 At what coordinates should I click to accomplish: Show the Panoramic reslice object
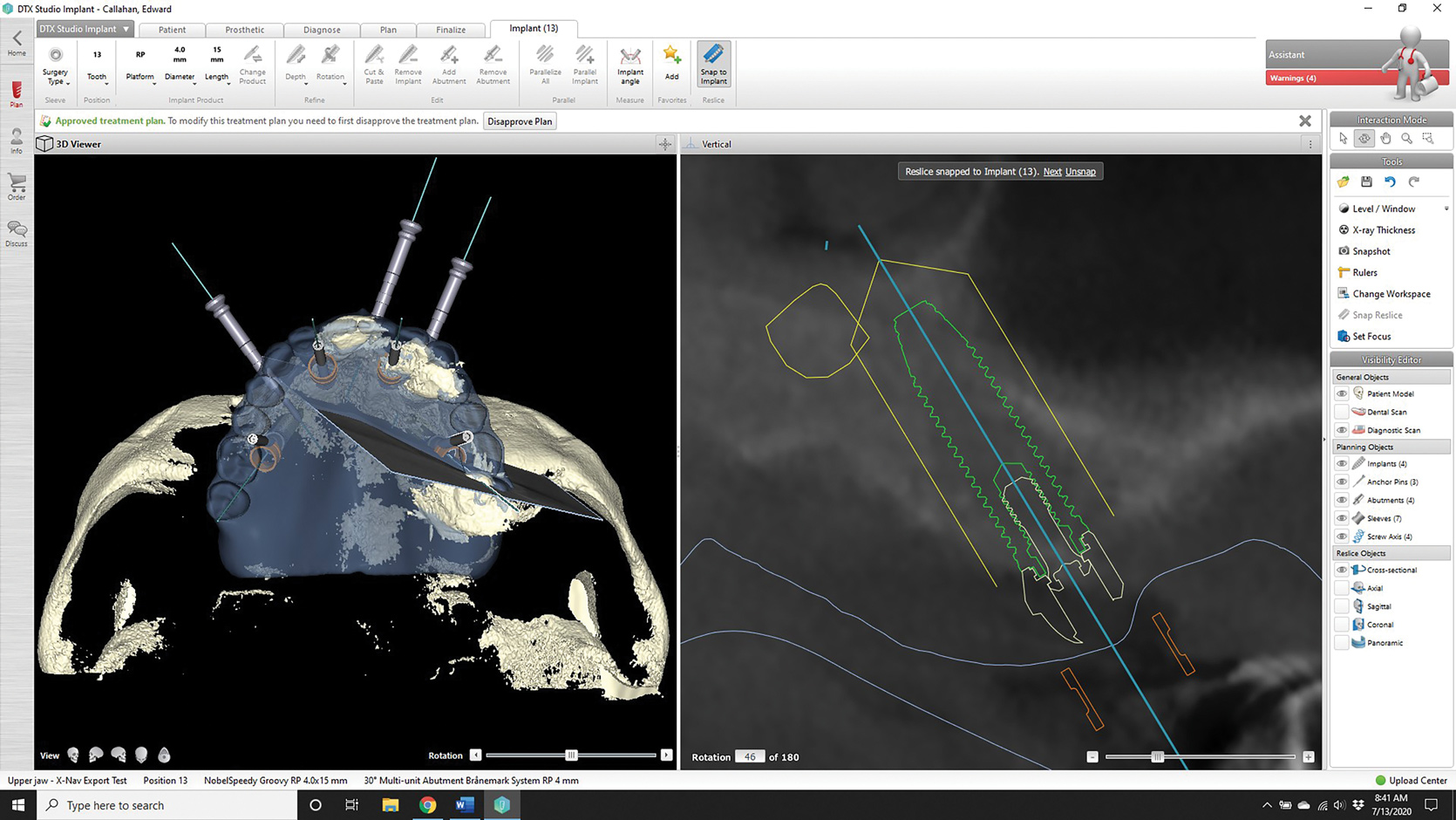pyautogui.click(x=1342, y=643)
